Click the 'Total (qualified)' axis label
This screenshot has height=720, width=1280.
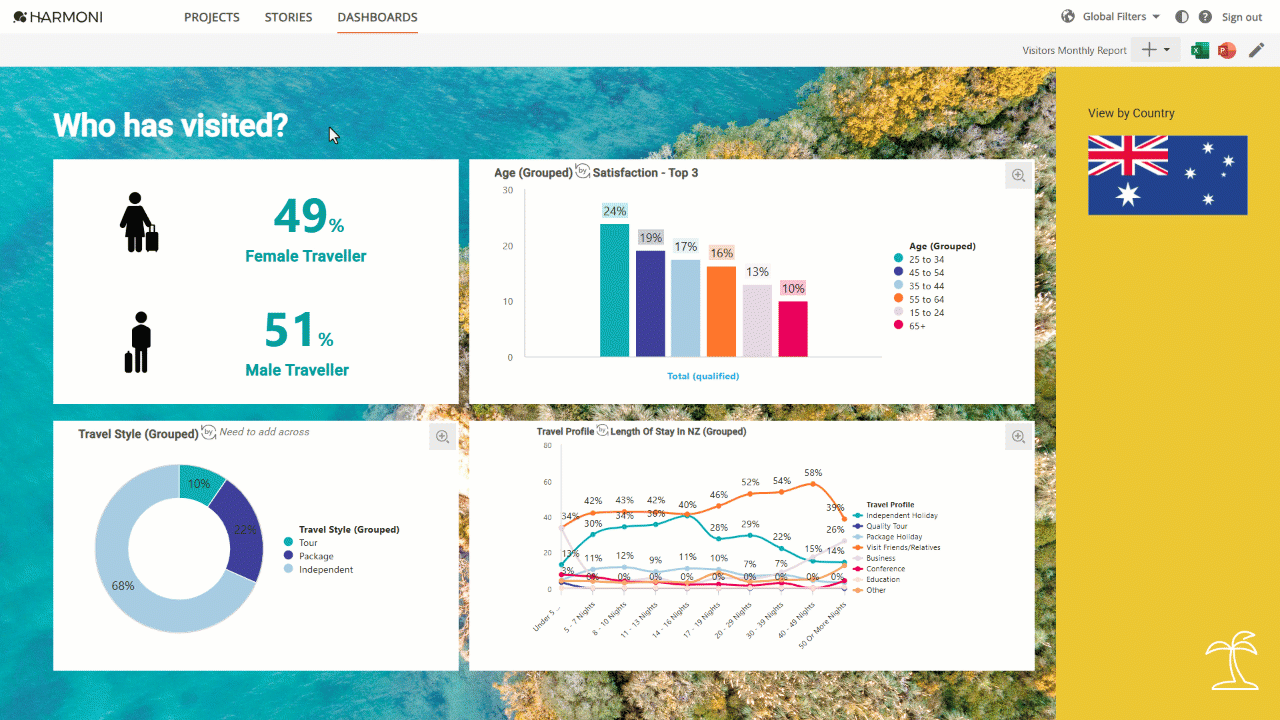point(703,376)
